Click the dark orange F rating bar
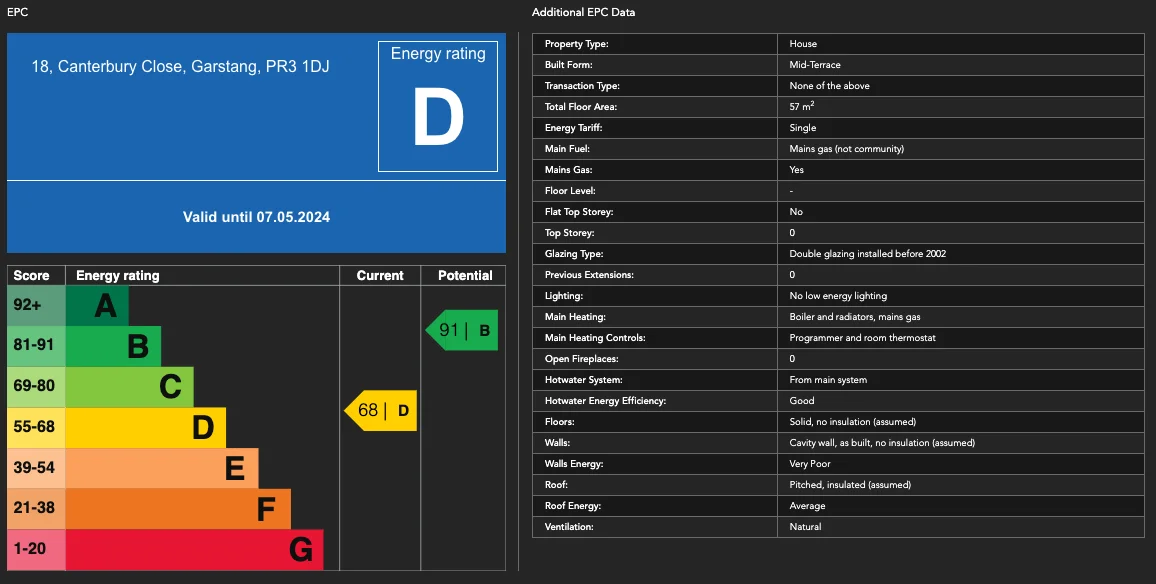Screen dimensions: 1156x584 pyautogui.click(x=178, y=509)
